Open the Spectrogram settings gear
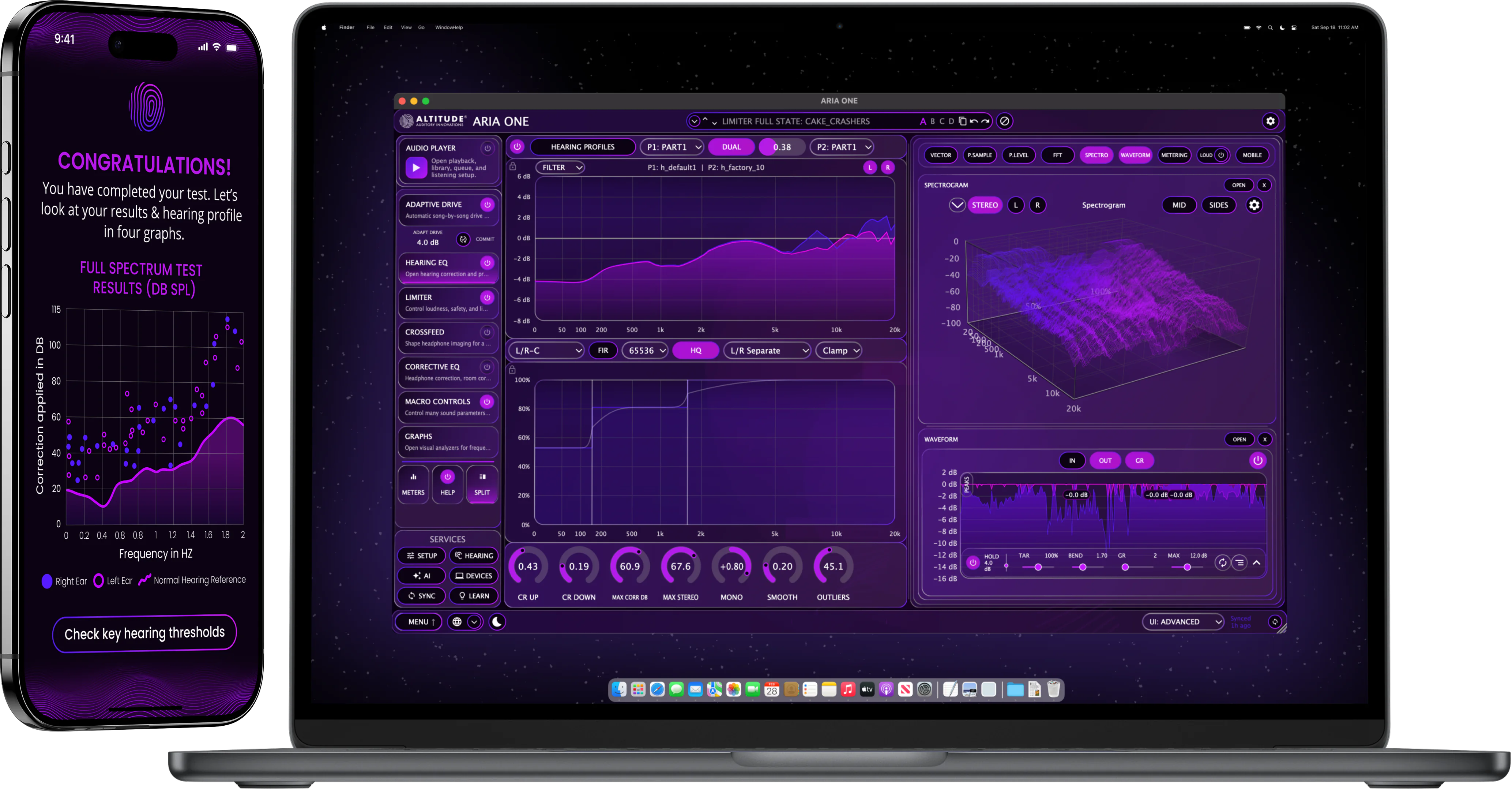 (x=1254, y=205)
